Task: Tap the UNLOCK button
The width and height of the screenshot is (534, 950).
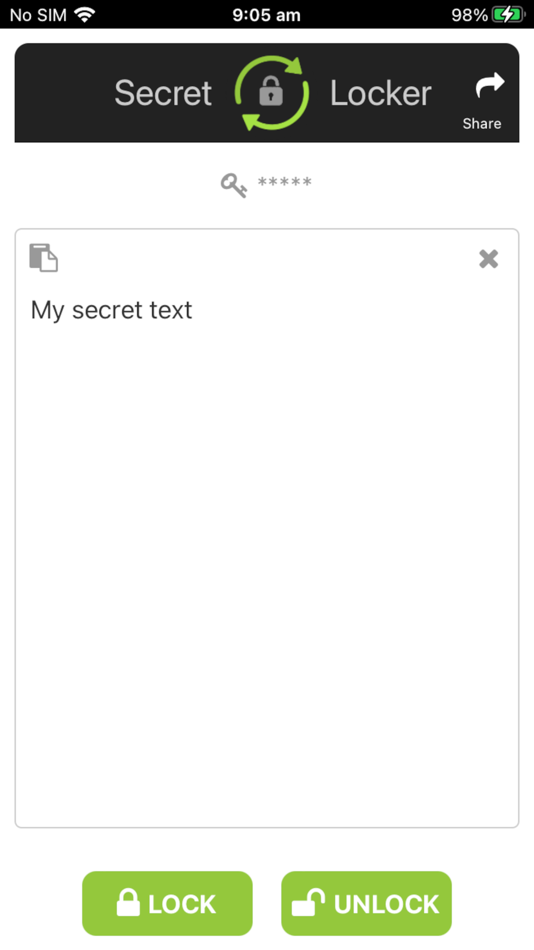Action: pos(366,903)
